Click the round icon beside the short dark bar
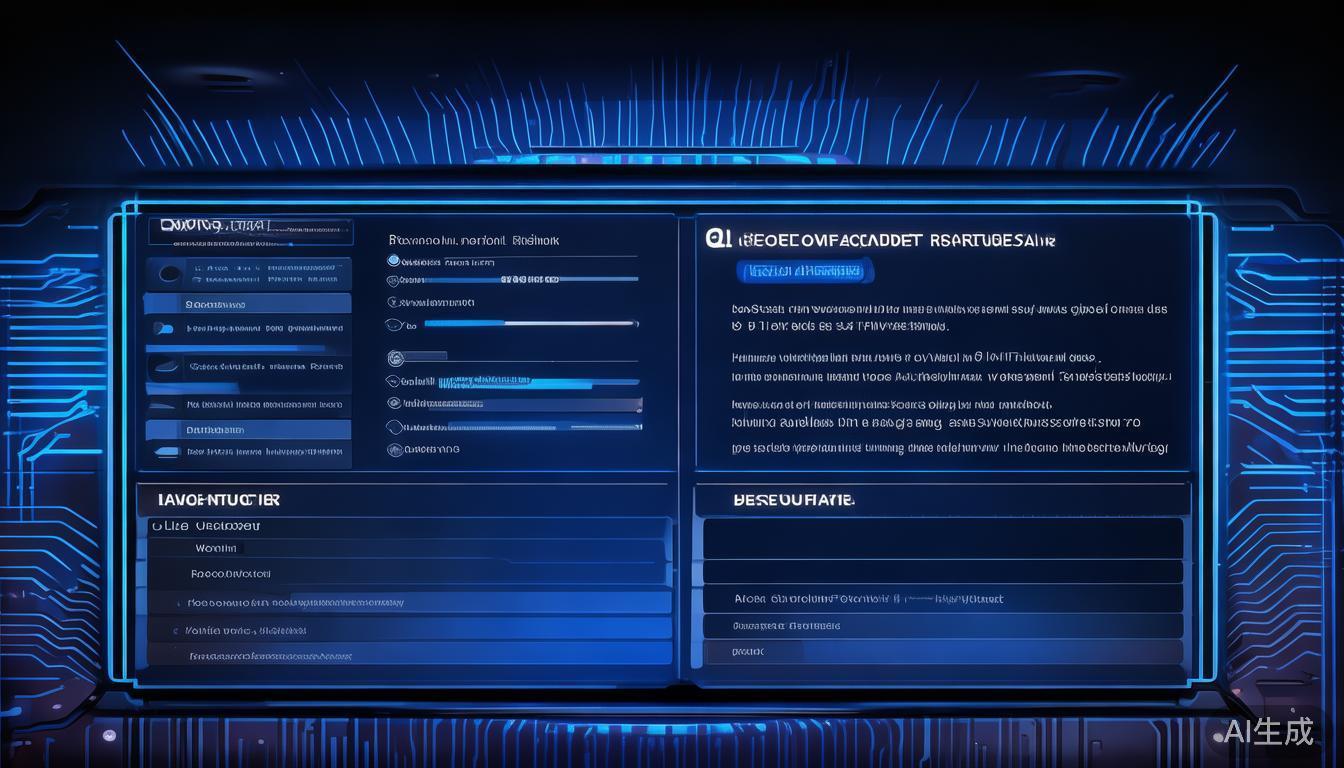Screen dimensions: 1344x768 [x=395, y=358]
